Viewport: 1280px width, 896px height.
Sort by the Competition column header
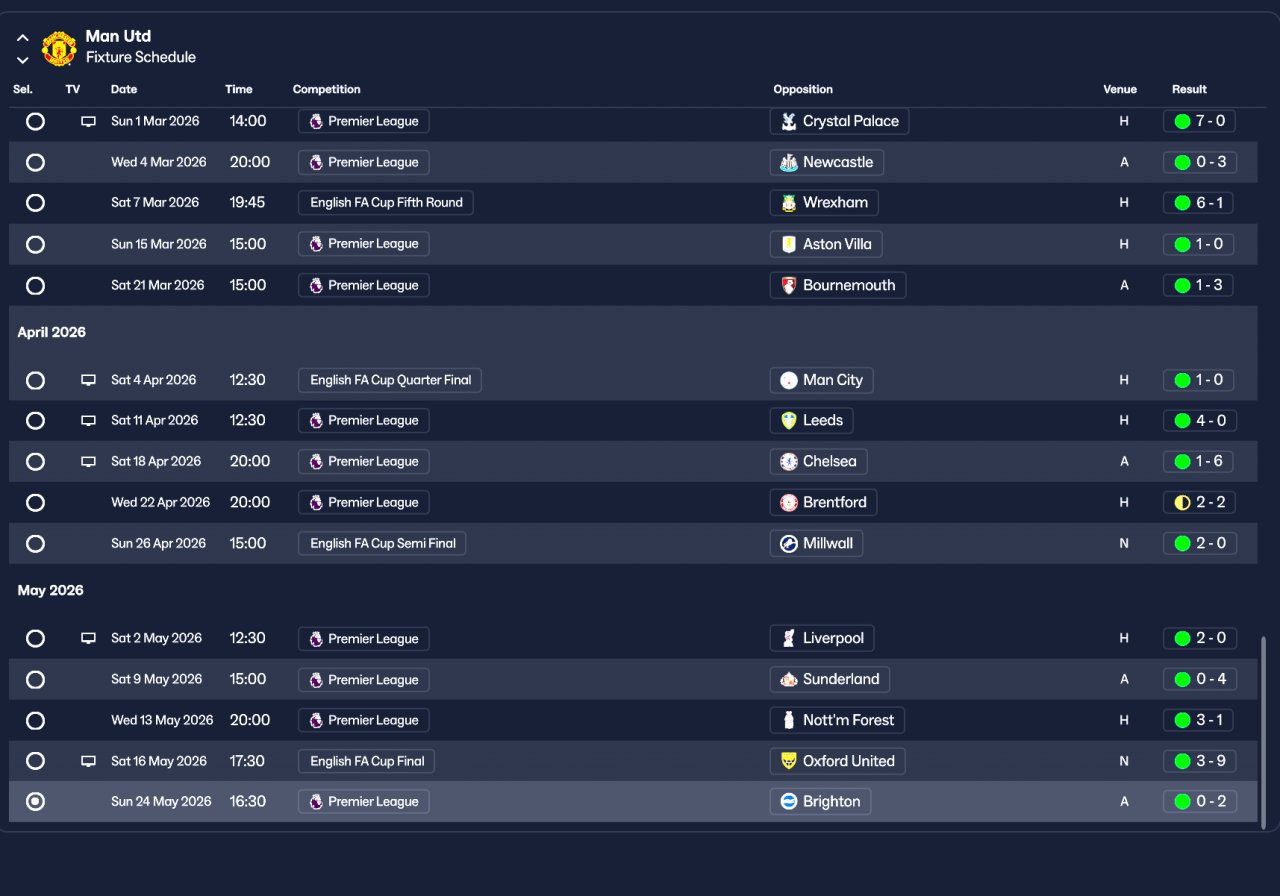[327, 89]
